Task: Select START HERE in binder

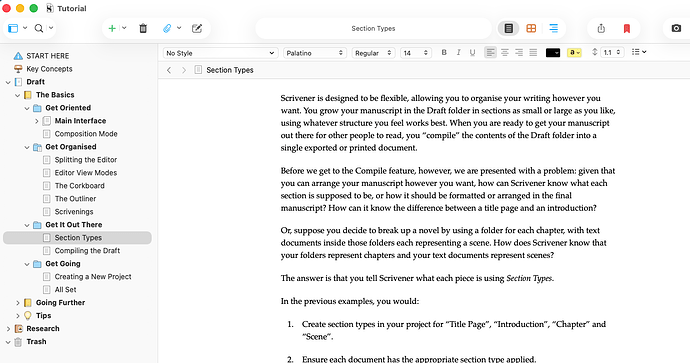Action: [x=48, y=56]
